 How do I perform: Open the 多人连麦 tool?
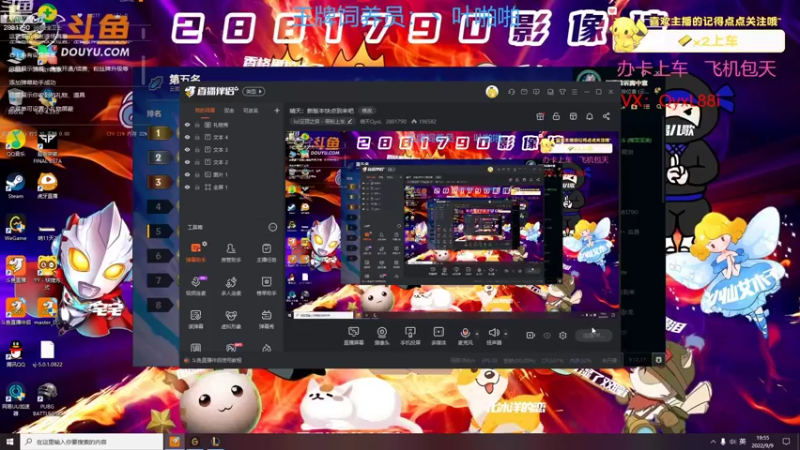[231, 286]
